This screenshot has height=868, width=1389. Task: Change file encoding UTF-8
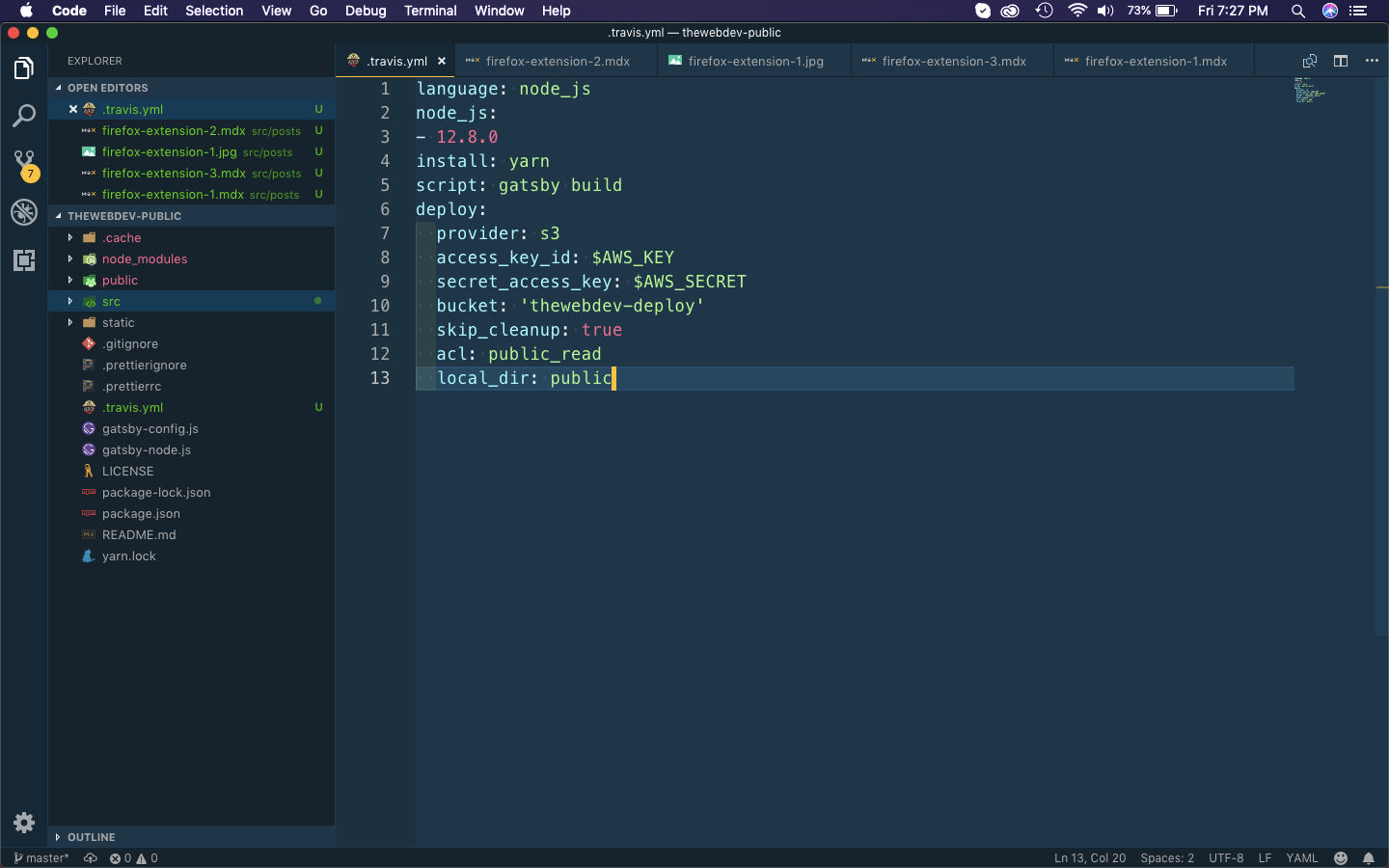(1226, 858)
